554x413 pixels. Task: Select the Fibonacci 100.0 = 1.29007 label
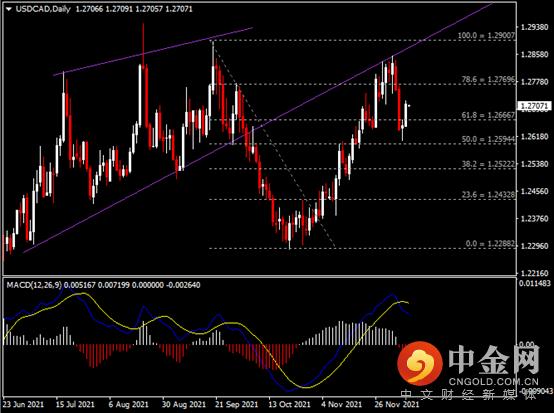487,35
